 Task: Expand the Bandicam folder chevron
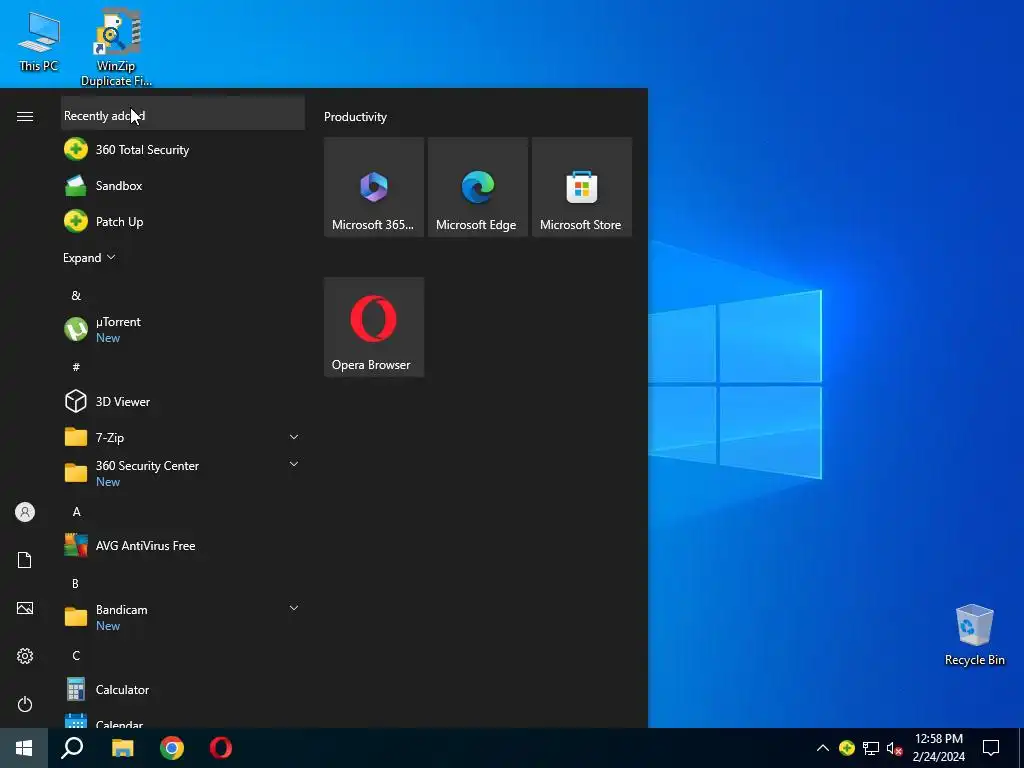click(x=294, y=608)
